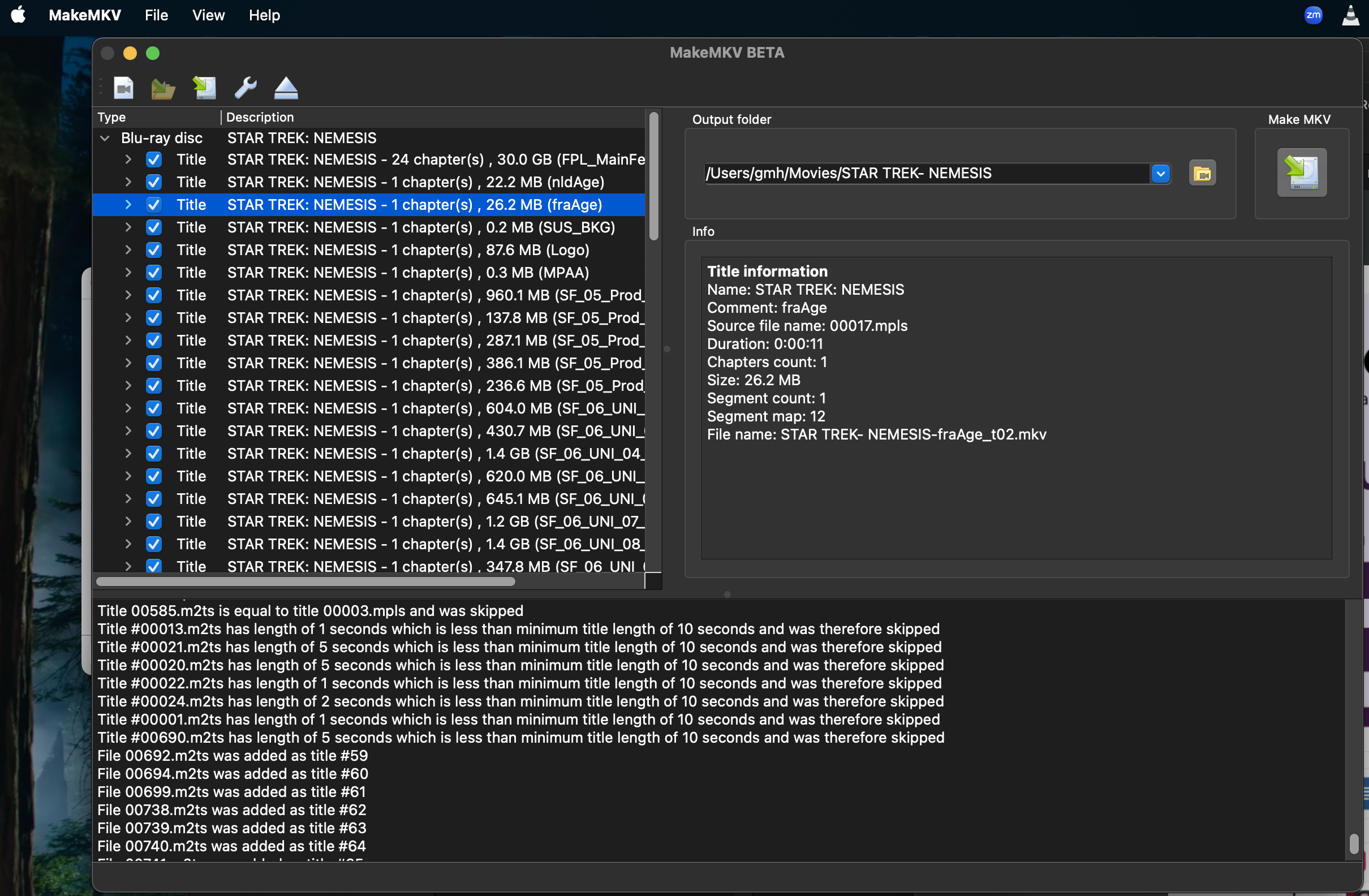Click the large Make MKV button
1369x896 pixels.
(x=1302, y=173)
